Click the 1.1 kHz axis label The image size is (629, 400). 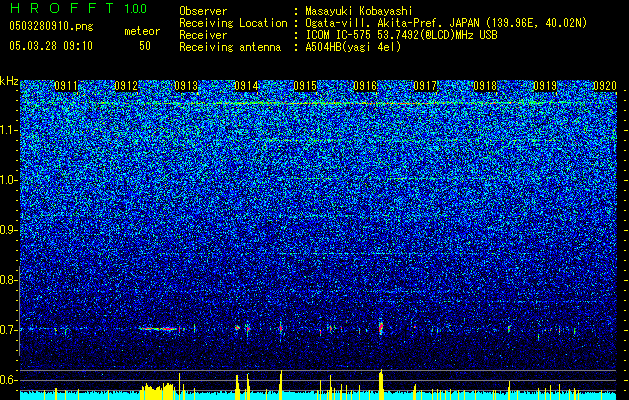pos(8,130)
